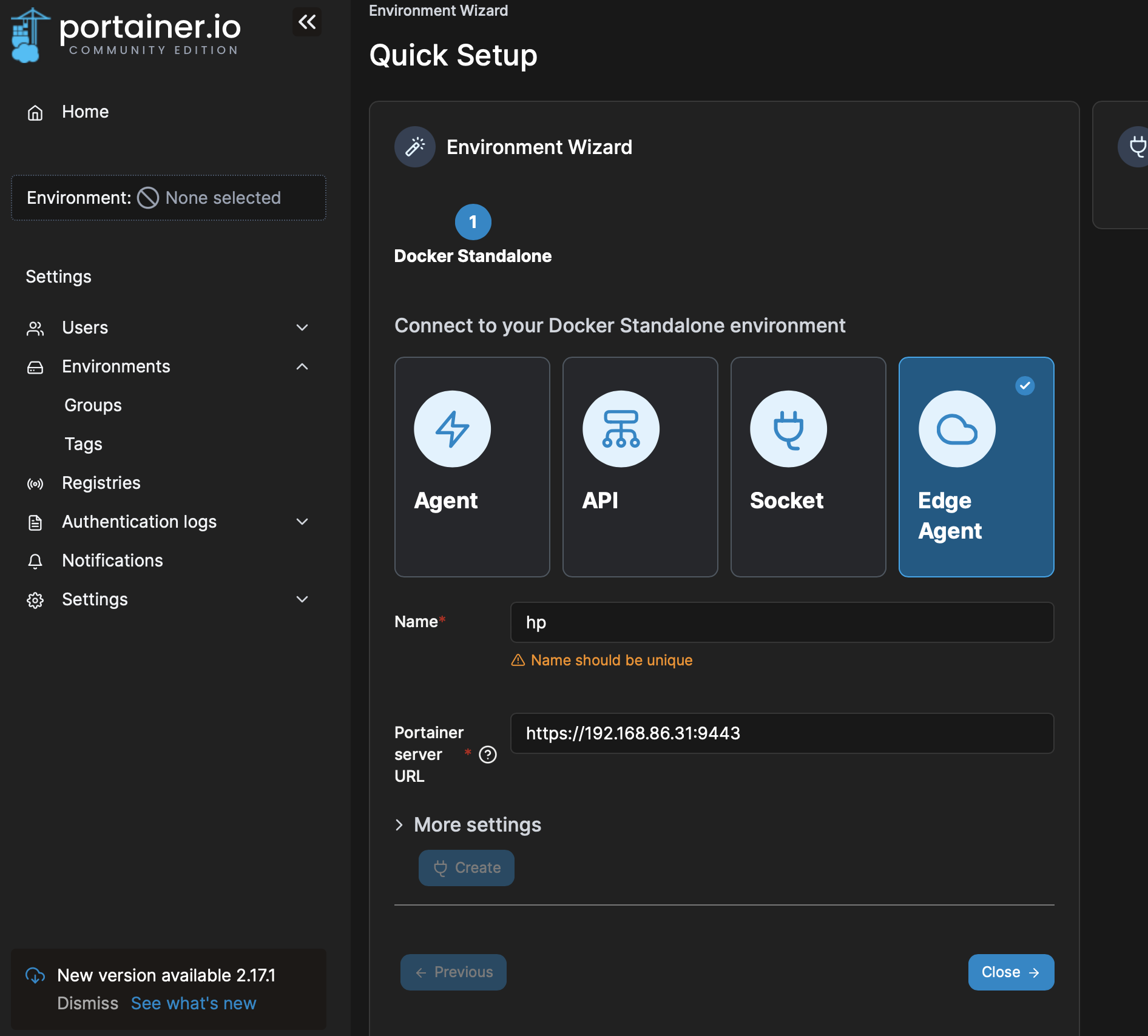Select the API connection option

[x=640, y=466]
